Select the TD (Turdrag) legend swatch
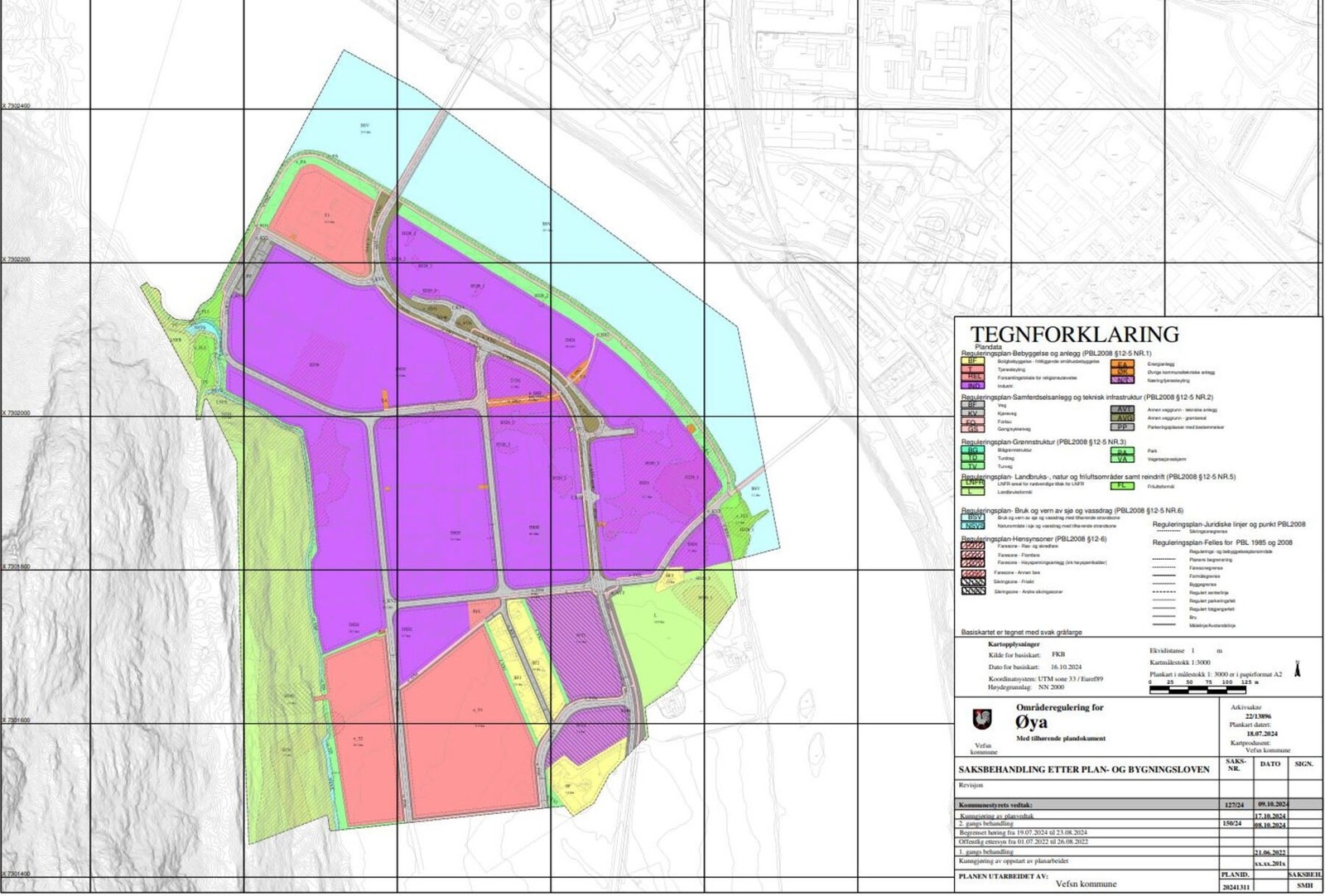This screenshot has width=1325, height=896. tap(971, 458)
